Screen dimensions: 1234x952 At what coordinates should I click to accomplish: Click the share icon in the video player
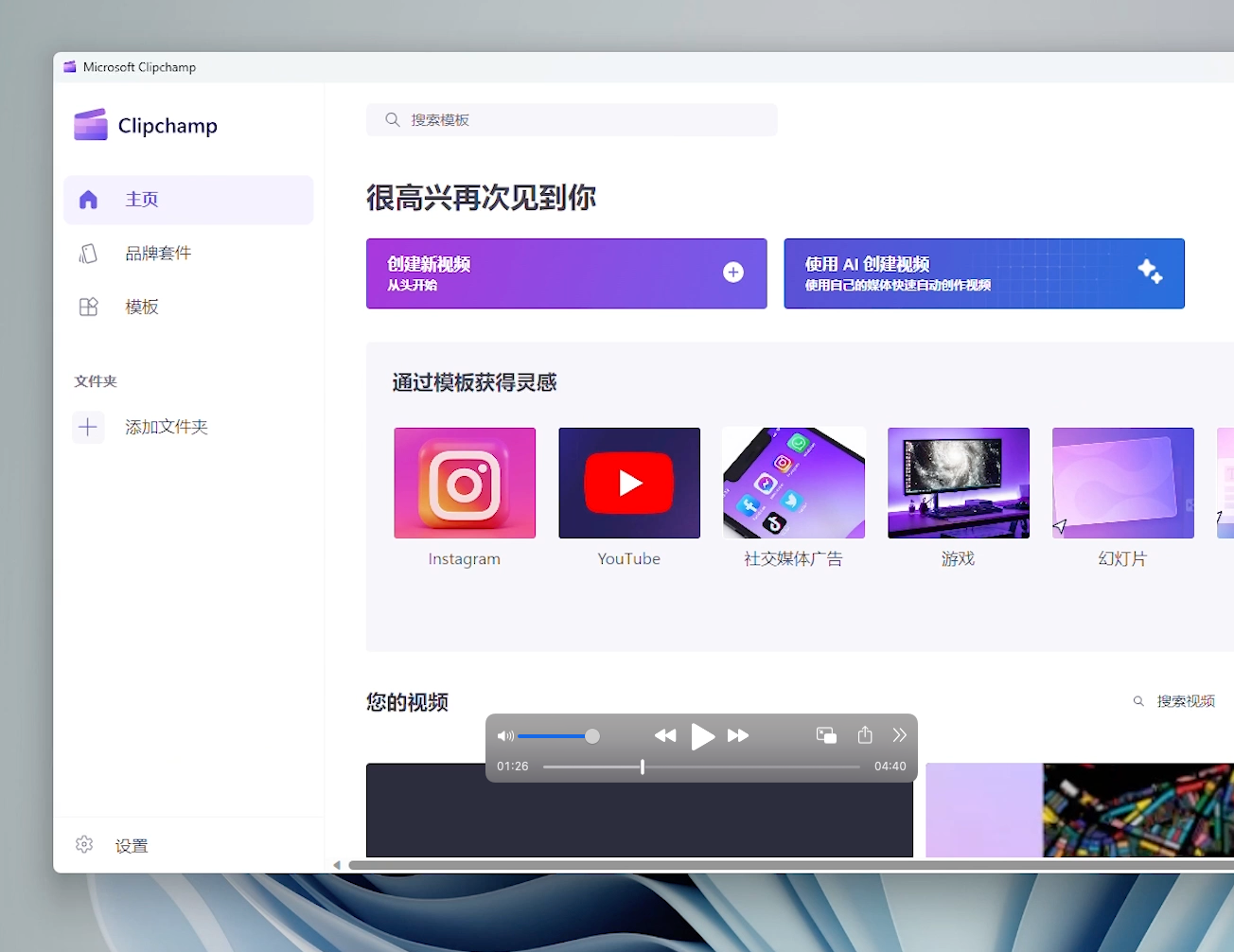(864, 735)
